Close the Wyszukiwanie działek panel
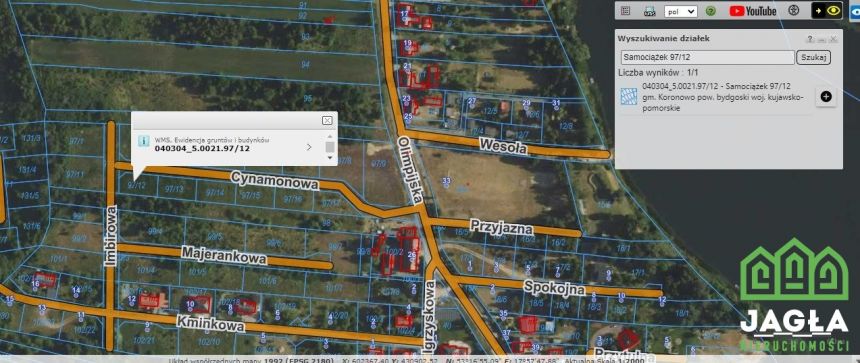The image size is (860, 363). [x=833, y=39]
